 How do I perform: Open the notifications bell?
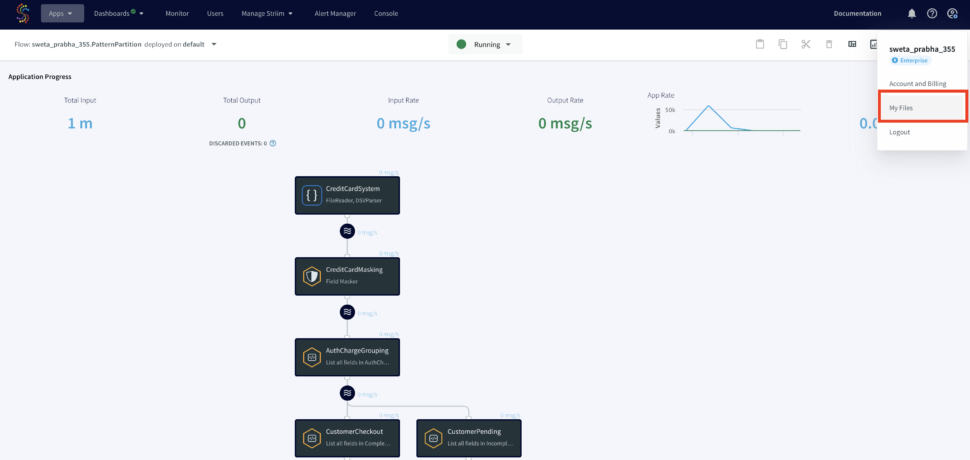[x=911, y=14]
